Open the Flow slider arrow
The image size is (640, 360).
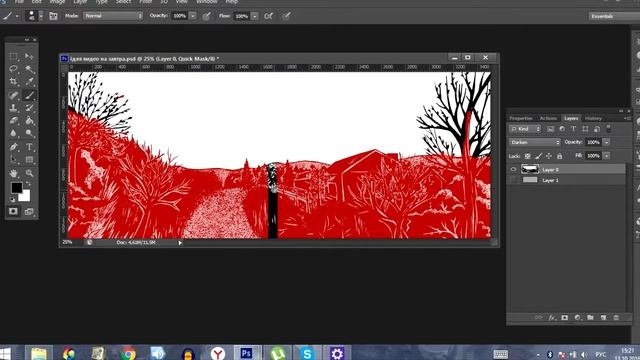[x=254, y=16]
